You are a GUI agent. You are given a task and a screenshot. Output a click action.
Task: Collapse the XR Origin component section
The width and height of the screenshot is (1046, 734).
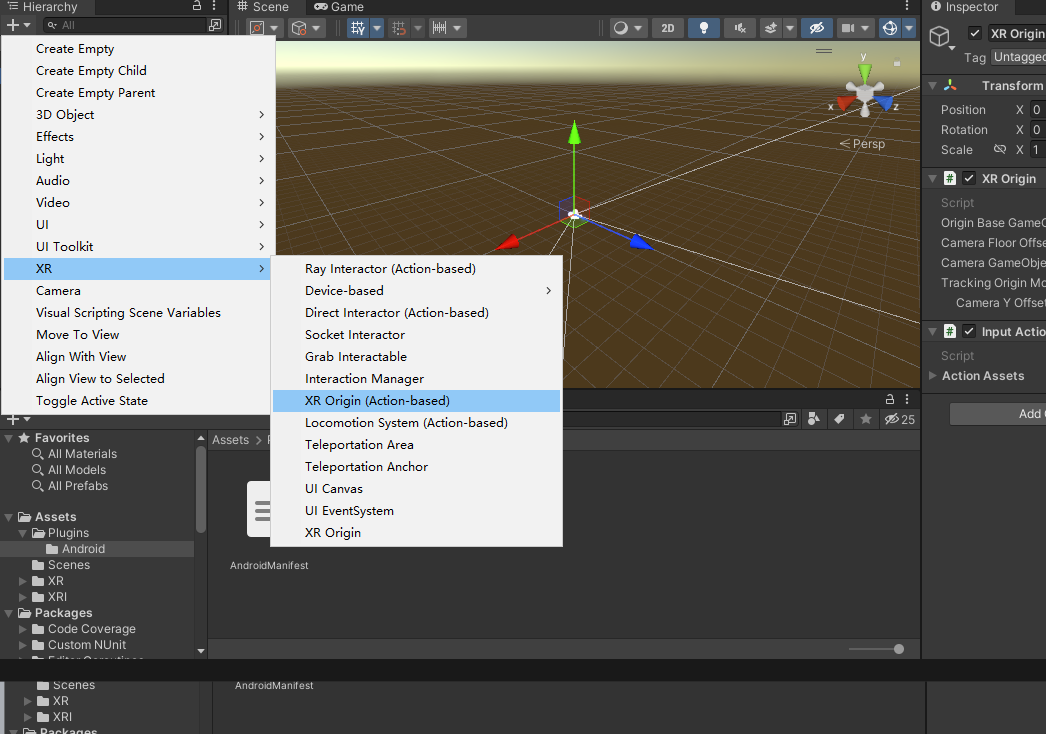click(933, 178)
